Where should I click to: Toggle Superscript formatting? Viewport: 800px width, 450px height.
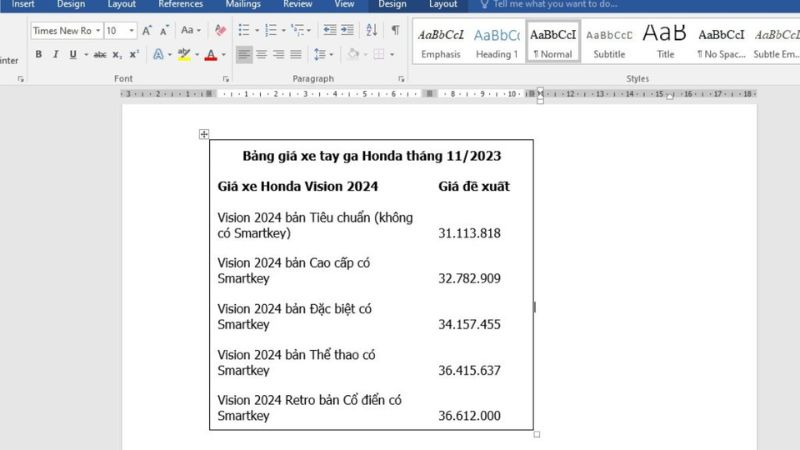(134, 54)
